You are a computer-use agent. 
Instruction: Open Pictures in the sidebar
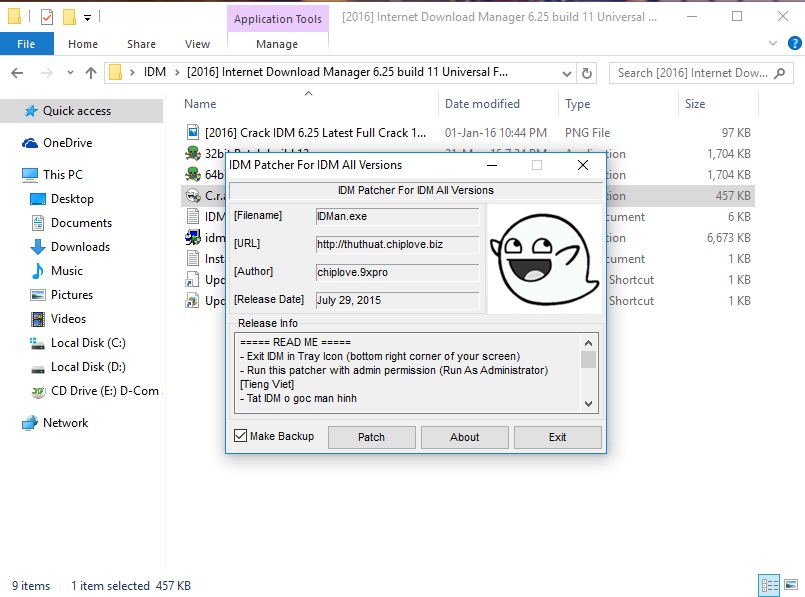[71, 295]
